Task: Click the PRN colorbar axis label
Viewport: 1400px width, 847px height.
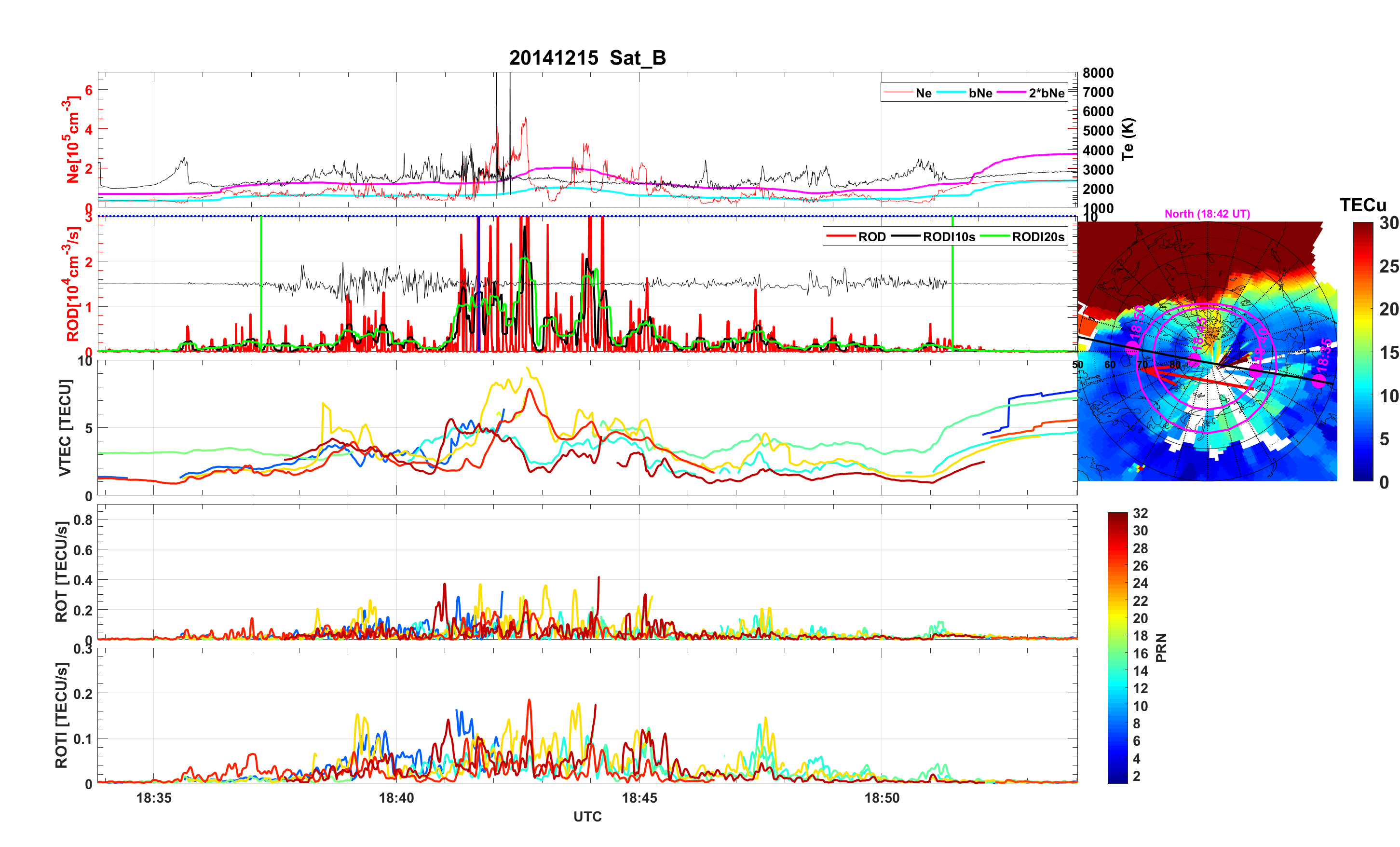Action: click(1161, 647)
